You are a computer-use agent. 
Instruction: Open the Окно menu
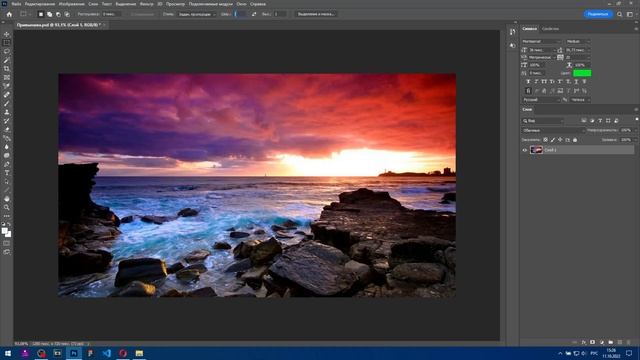click(x=241, y=4)
